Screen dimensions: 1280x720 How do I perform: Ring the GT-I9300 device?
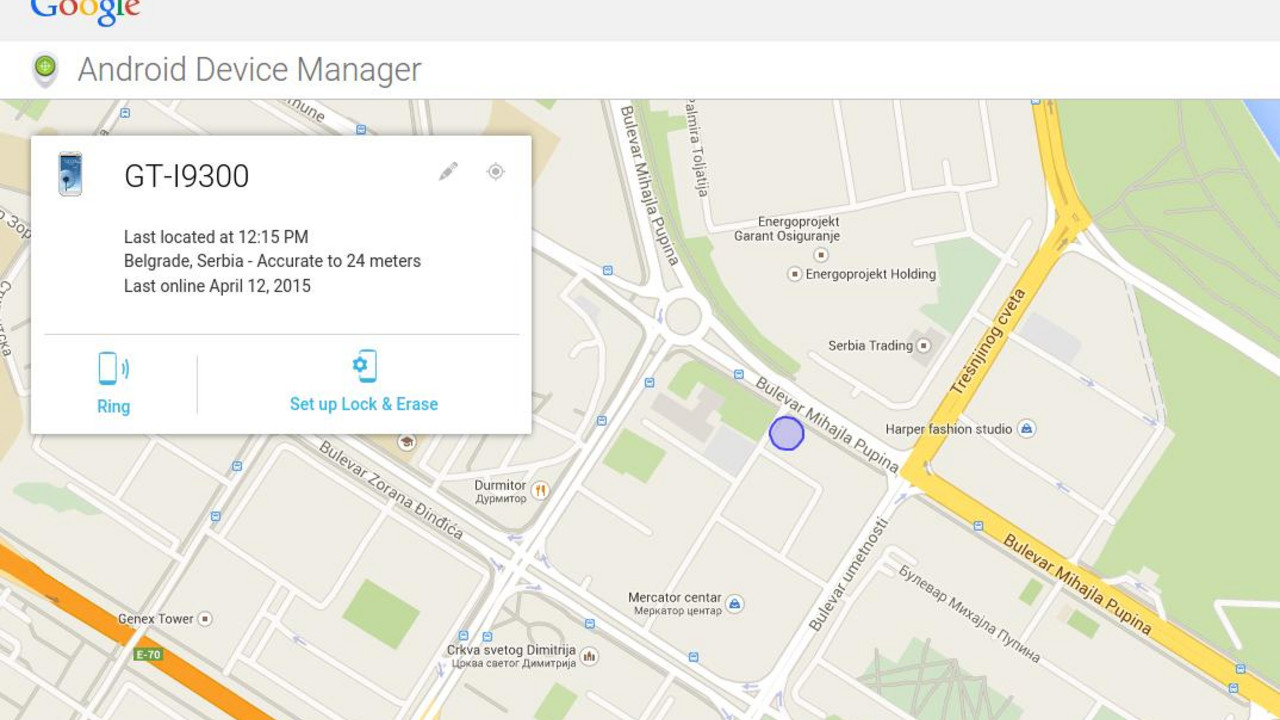[114, 383]
